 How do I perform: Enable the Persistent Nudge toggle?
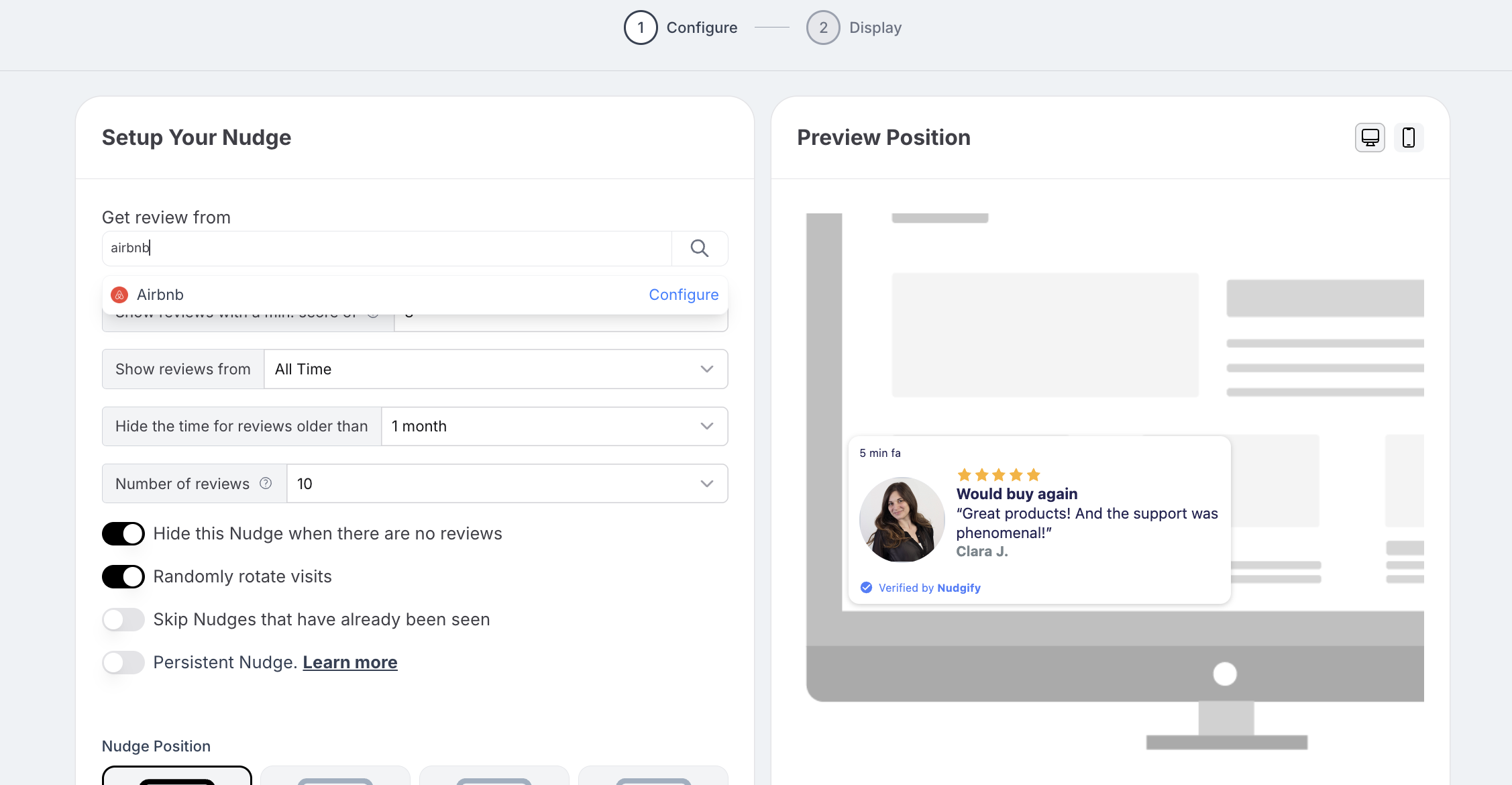[x=123, y=663]
